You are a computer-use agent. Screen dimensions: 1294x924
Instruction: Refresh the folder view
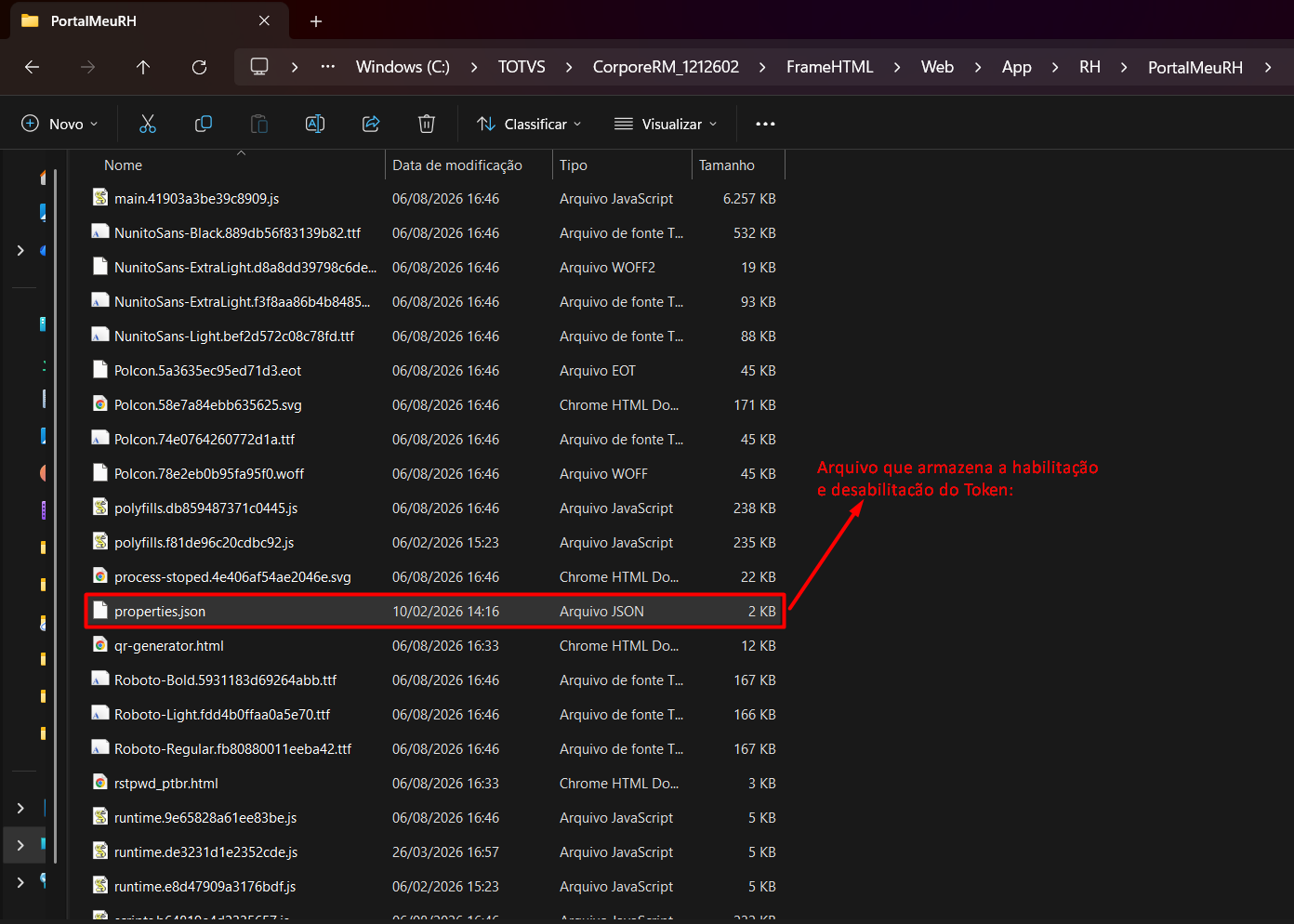199,67
